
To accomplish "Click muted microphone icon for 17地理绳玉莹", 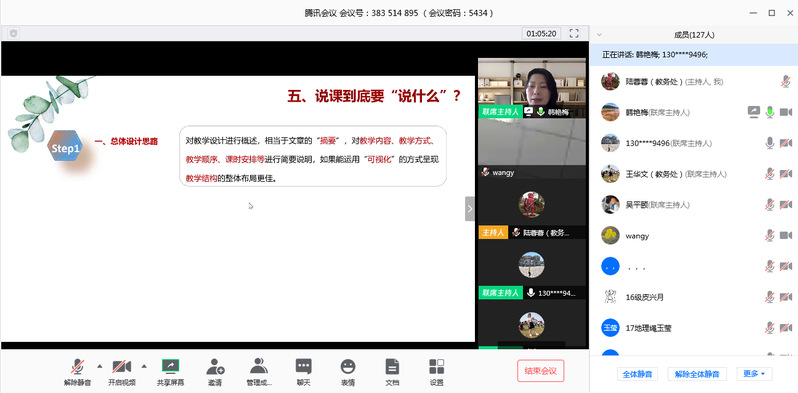I will coord(770,328).
